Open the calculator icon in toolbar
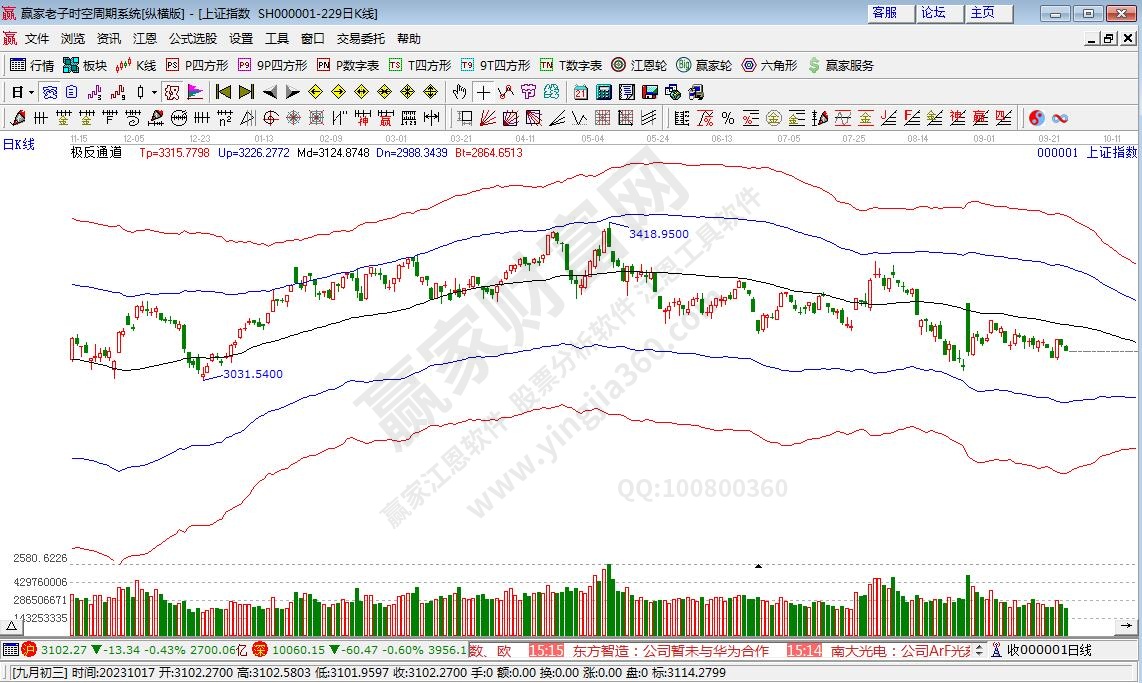 [604, 92]
